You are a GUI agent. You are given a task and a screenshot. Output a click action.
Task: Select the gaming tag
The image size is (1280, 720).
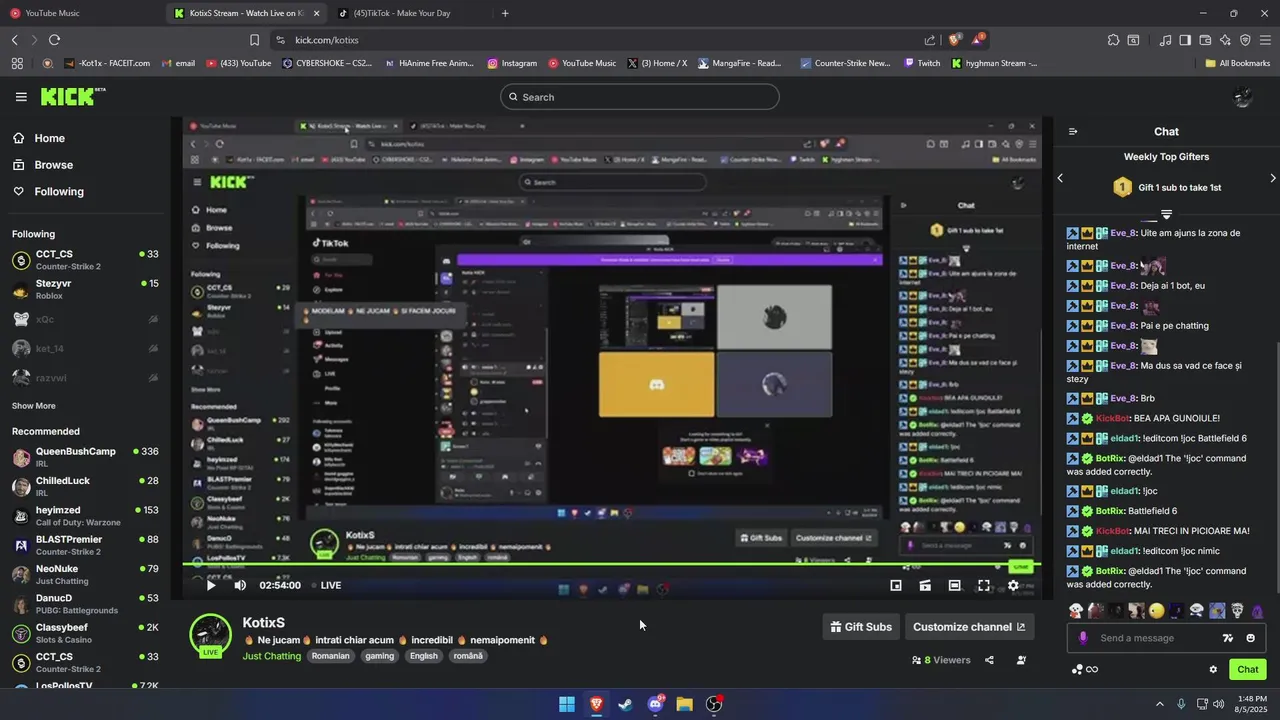(379, 656)
